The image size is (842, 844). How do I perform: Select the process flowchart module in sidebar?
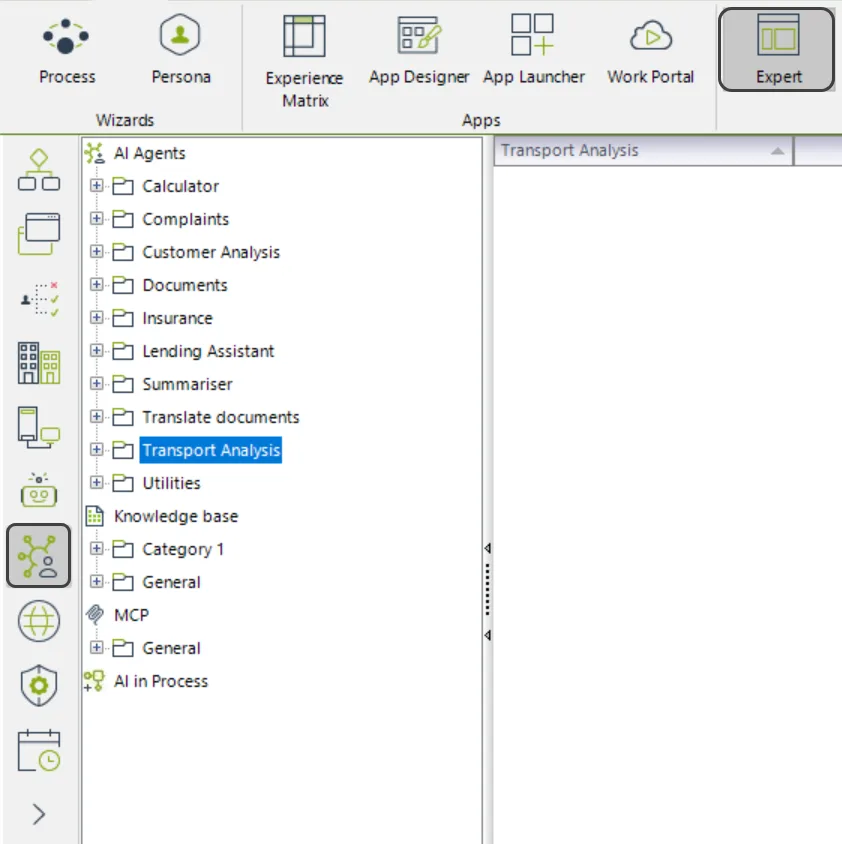39,170
